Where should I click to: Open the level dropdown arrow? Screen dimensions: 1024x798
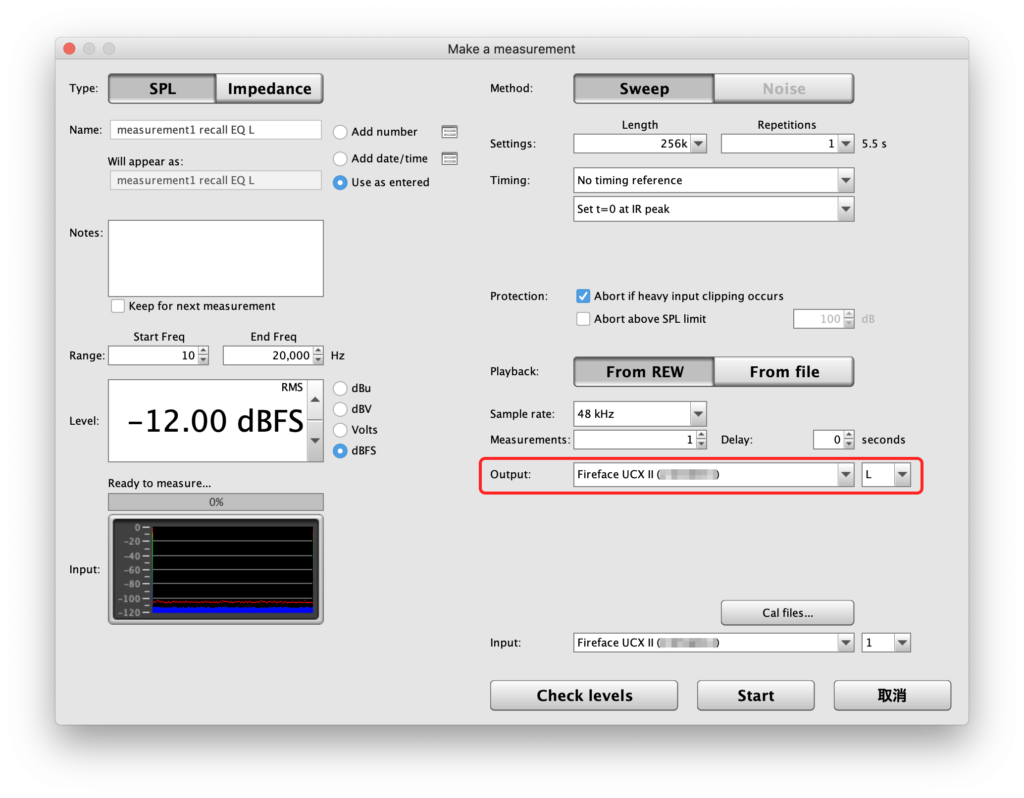point(315,441)
